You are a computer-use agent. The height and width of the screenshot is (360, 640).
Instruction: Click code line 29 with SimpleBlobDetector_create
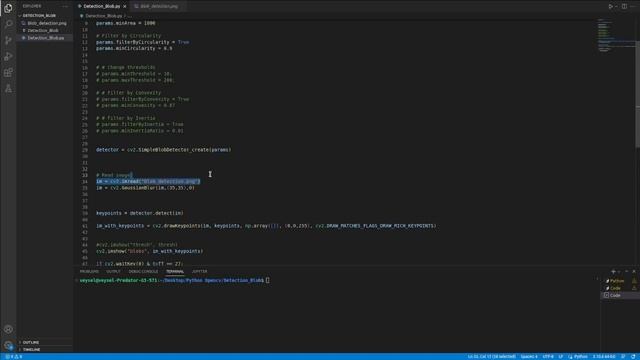[x=163, y=150]
